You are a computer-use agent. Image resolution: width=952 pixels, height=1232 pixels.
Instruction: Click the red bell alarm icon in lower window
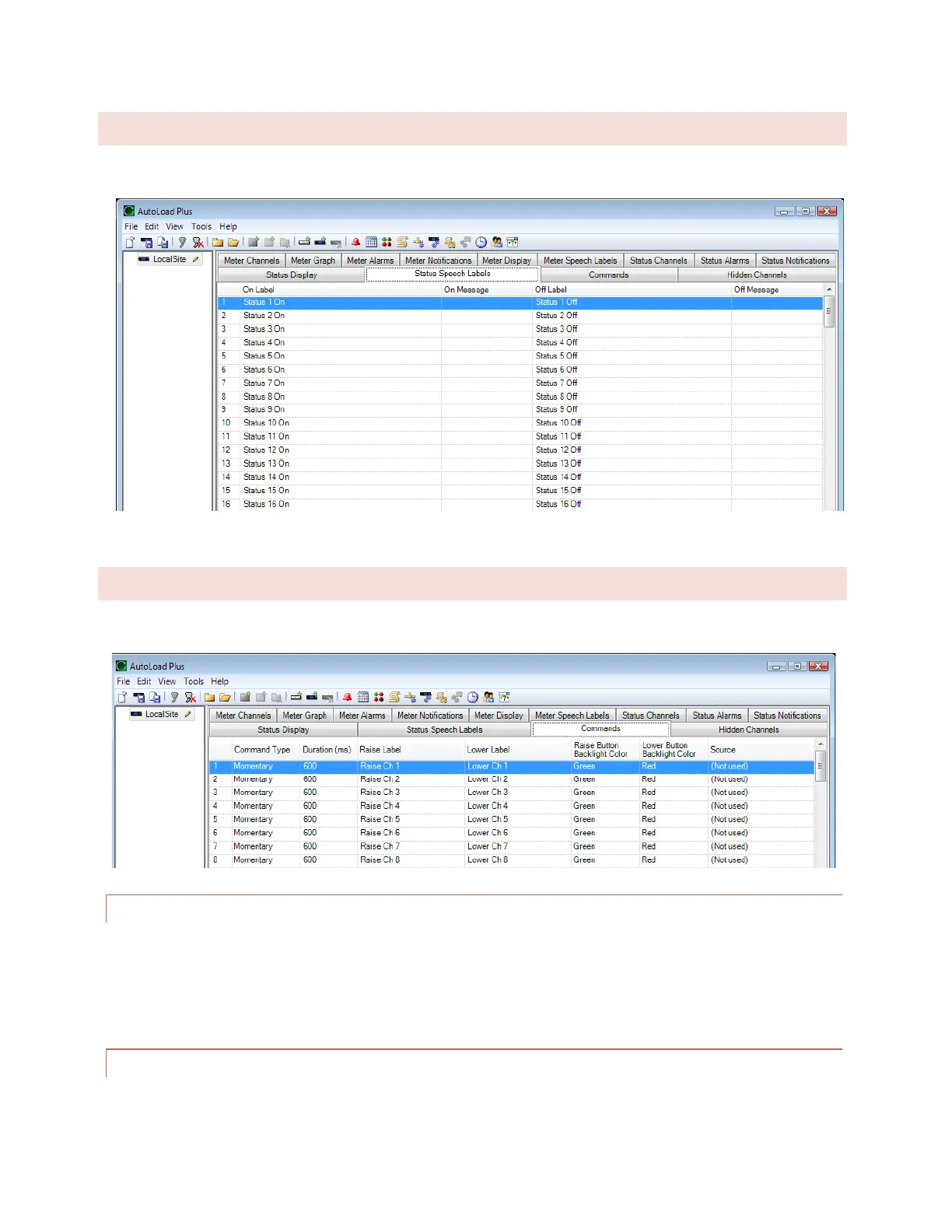pyautogui.click(x=348, y=698)
